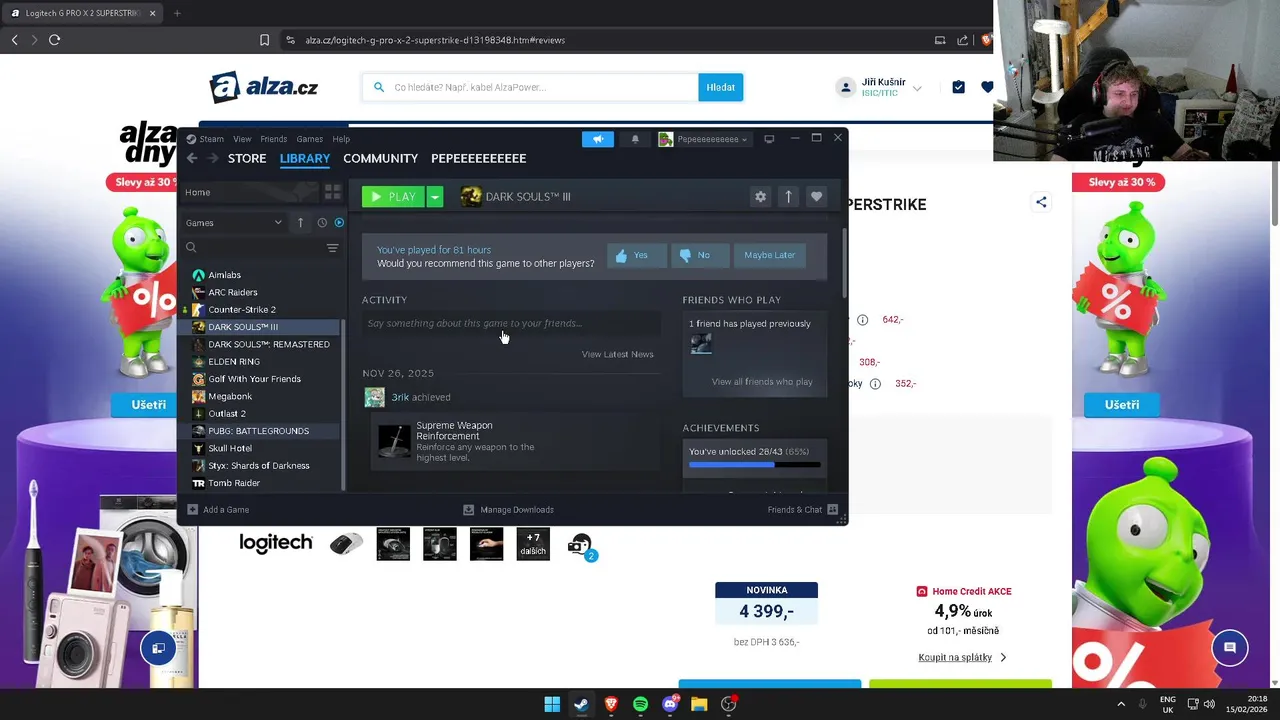Viewport: 1280px width, 720px height.
Task: Click the Alza search input field
Action: (530, 87)
